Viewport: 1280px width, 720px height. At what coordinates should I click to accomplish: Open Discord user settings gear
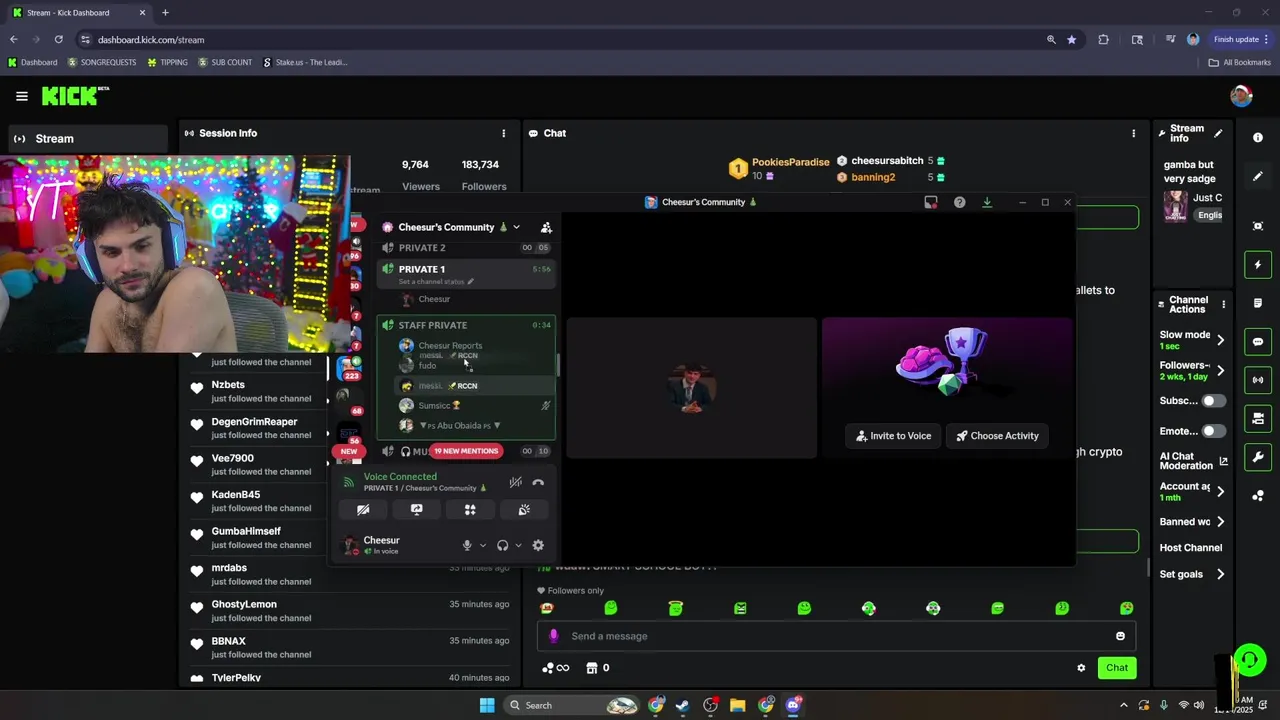(x=538, y=545)
